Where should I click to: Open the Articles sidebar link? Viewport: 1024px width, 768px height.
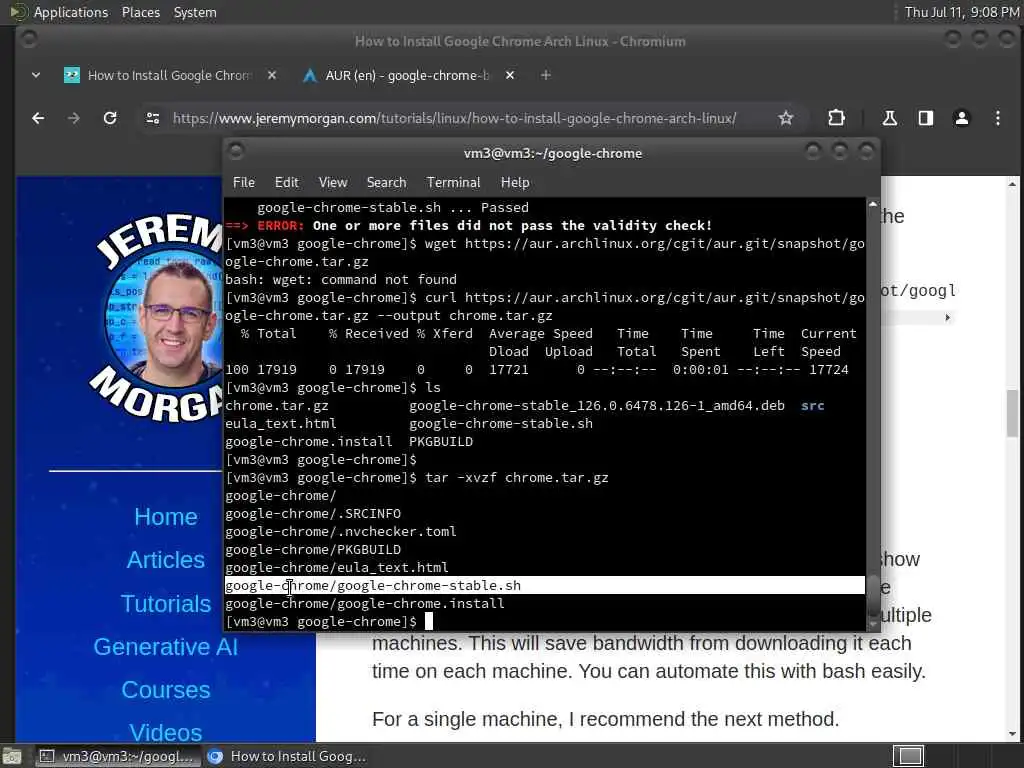pyautogui.click(x=166, y=560)
